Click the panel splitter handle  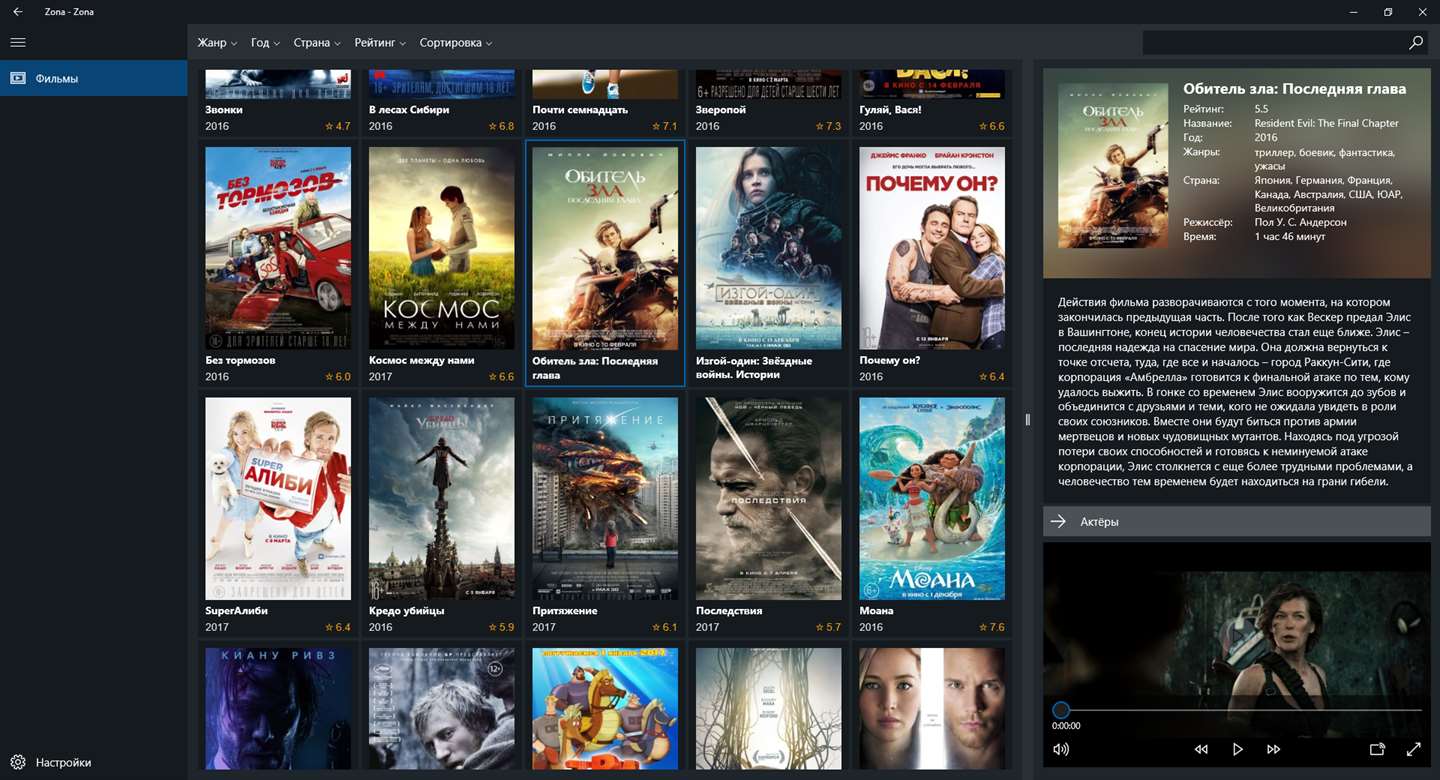[x=1027, y=420]
